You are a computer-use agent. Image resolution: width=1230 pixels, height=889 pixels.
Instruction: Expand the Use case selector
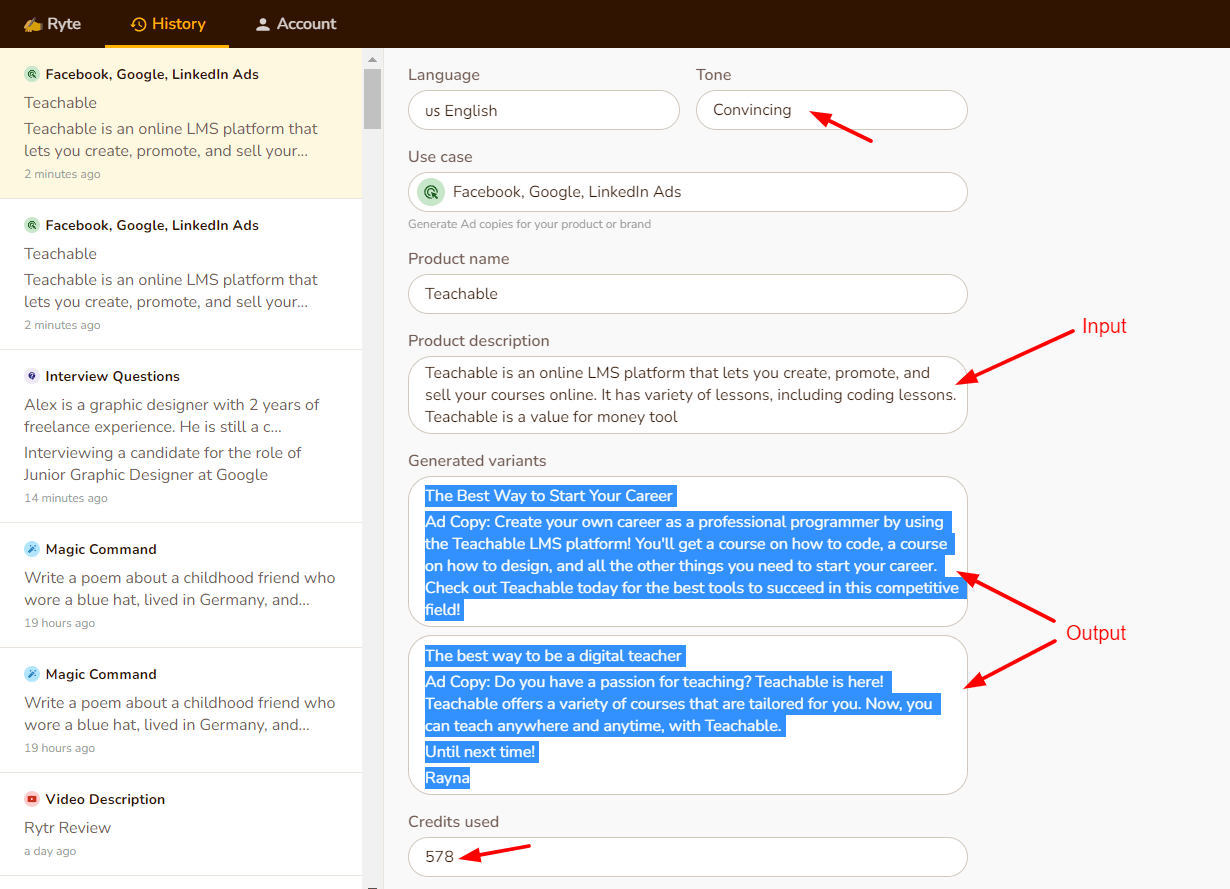687,192
